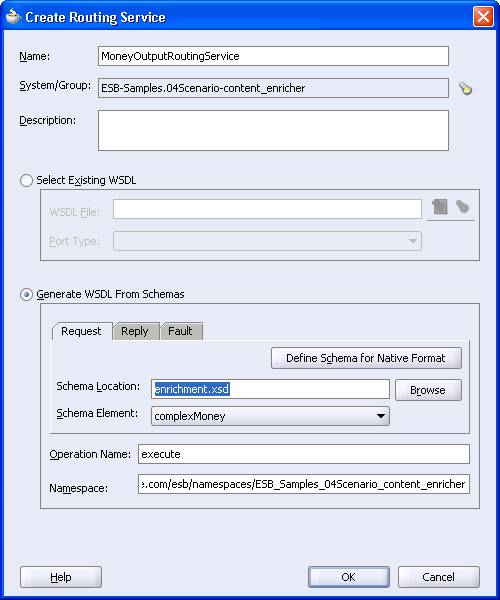Select Generate WSDL From Schemas option

(x=26, y=294)
